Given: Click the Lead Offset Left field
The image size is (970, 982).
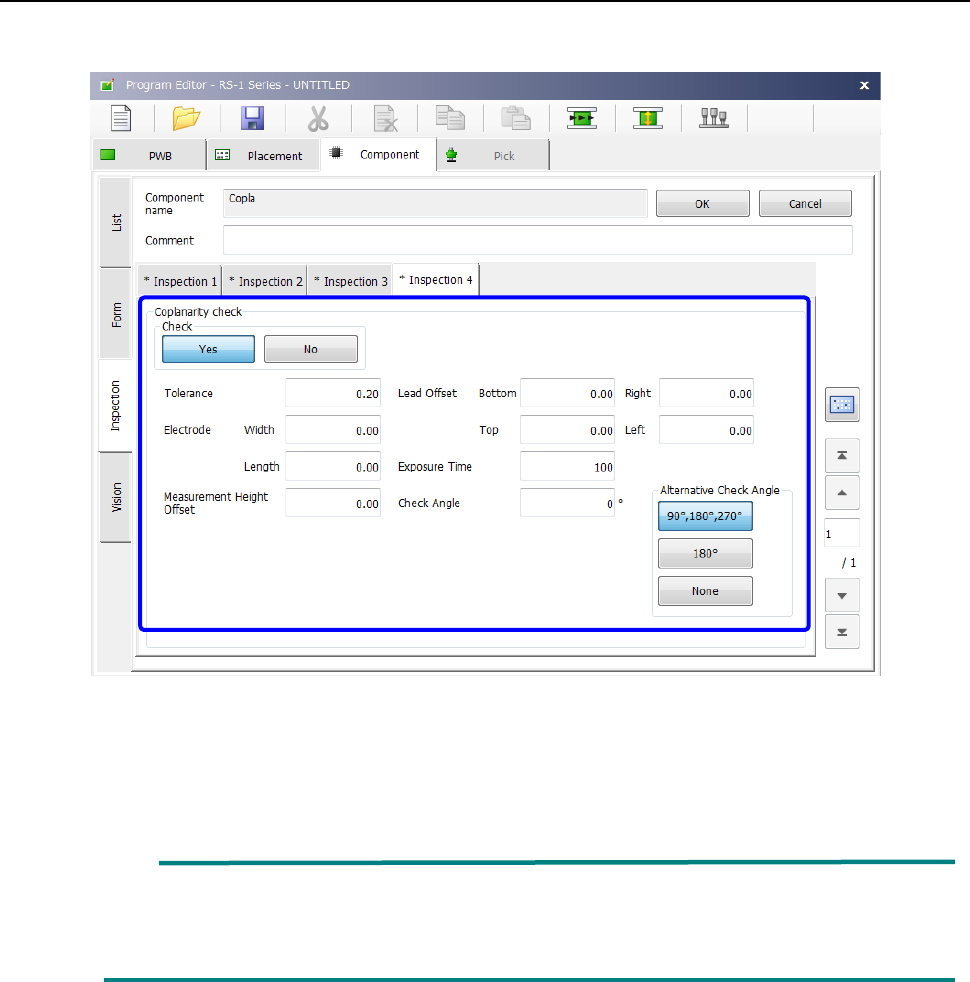Looking at the screenshot, I should pyautogui.click(x=706, y=430).
